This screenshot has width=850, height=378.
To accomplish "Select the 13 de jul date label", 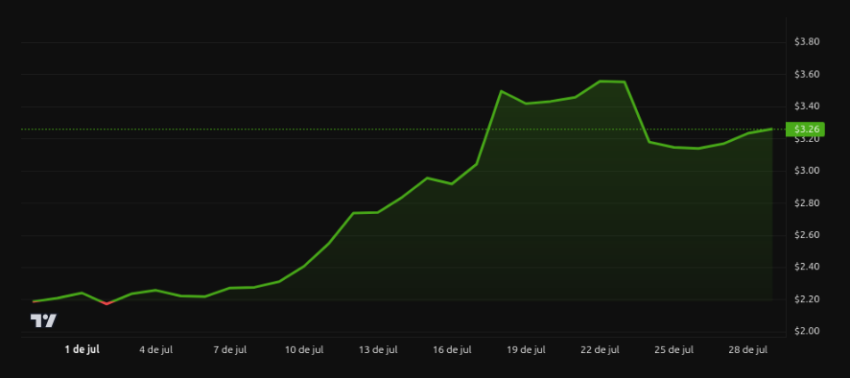I will pyautogui.click(x=378, y=350).
